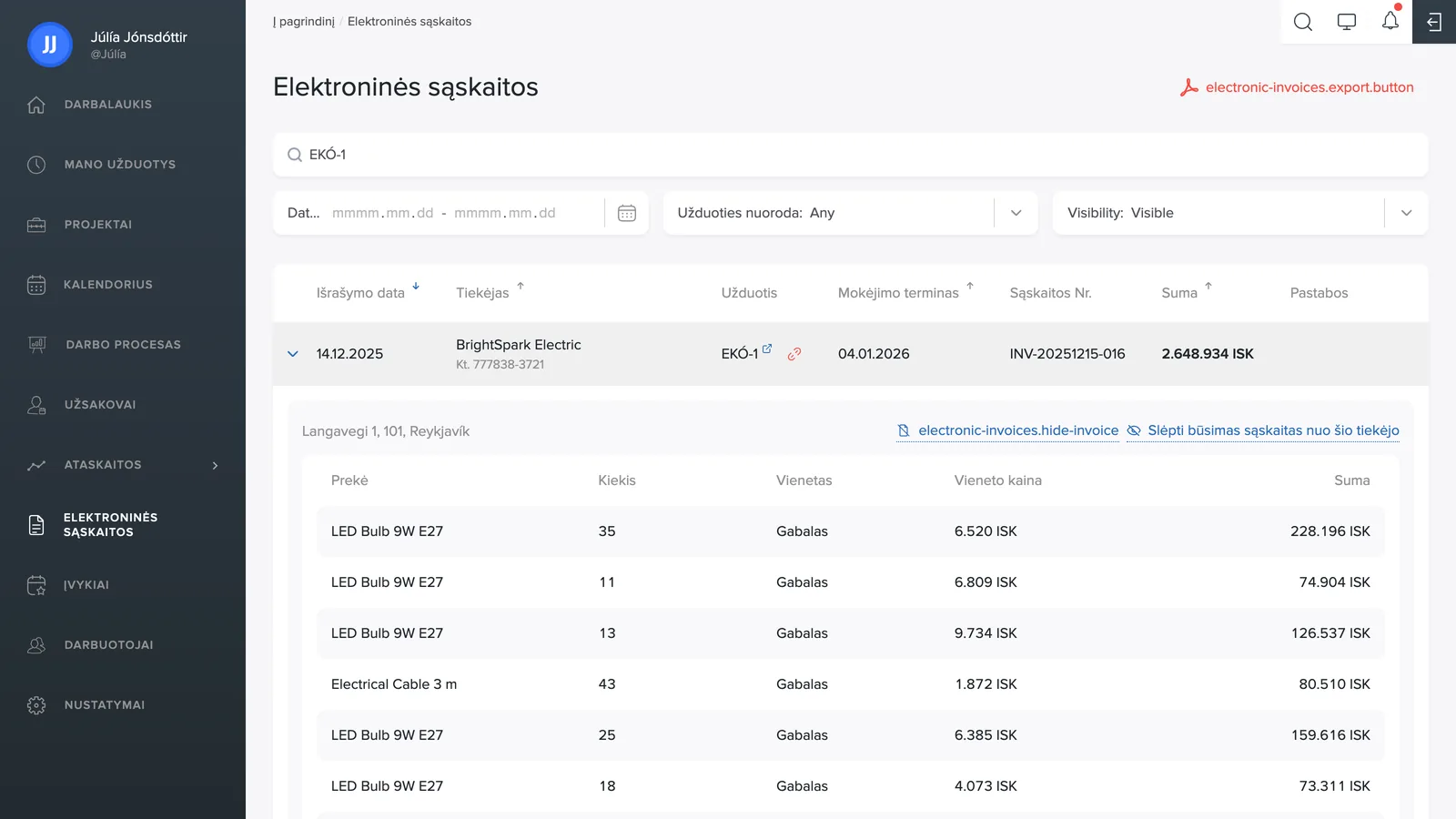Open Darbo procesas menu item
The width and height of the screenshot is (1456, 819).
124,345
